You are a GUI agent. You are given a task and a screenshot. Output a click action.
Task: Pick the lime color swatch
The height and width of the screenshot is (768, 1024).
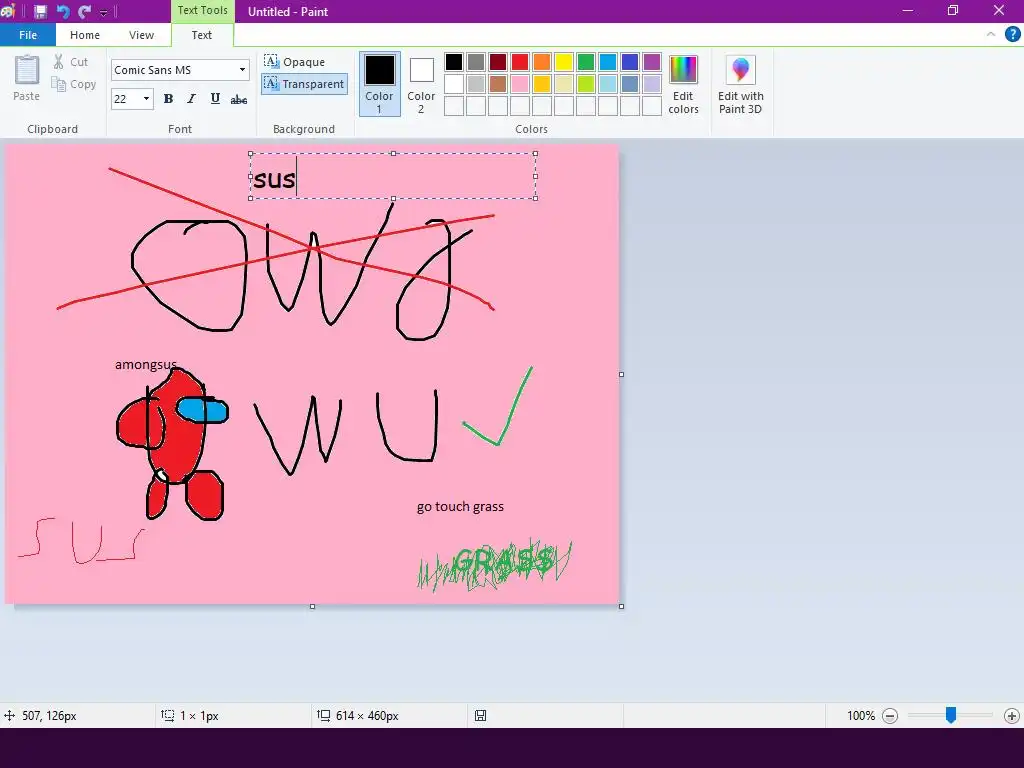pyautogui.click(x=586, y=84)
